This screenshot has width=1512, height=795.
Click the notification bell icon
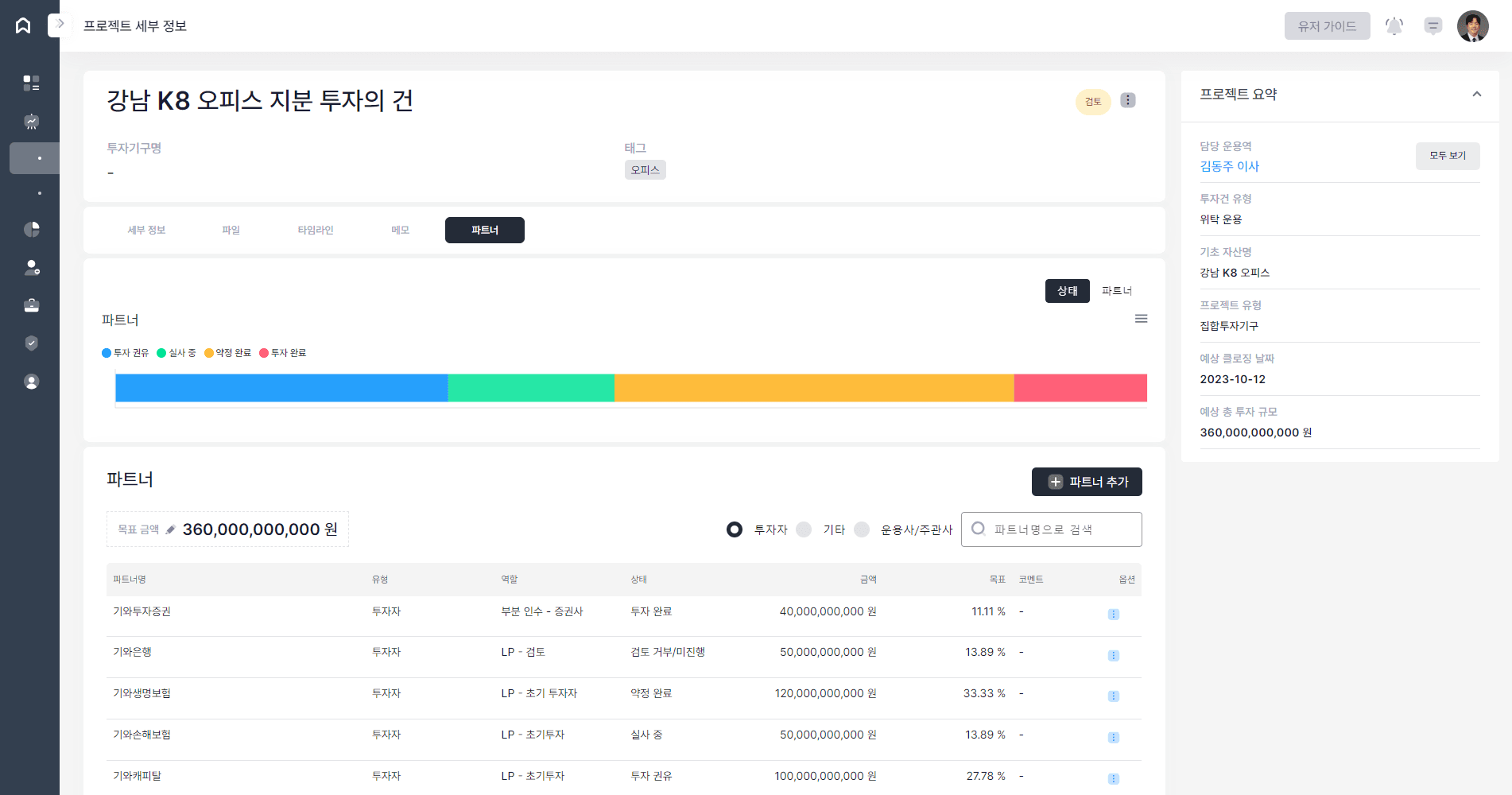pos(1394,26)
